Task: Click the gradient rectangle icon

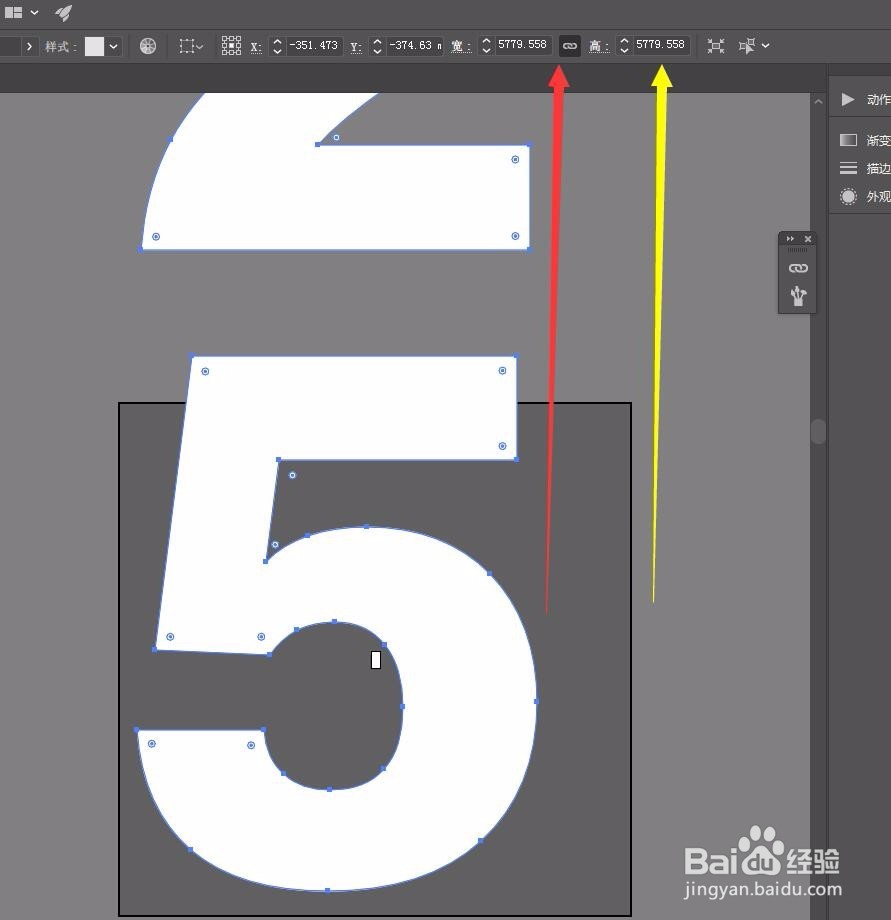Action: (x=848, y=140)
